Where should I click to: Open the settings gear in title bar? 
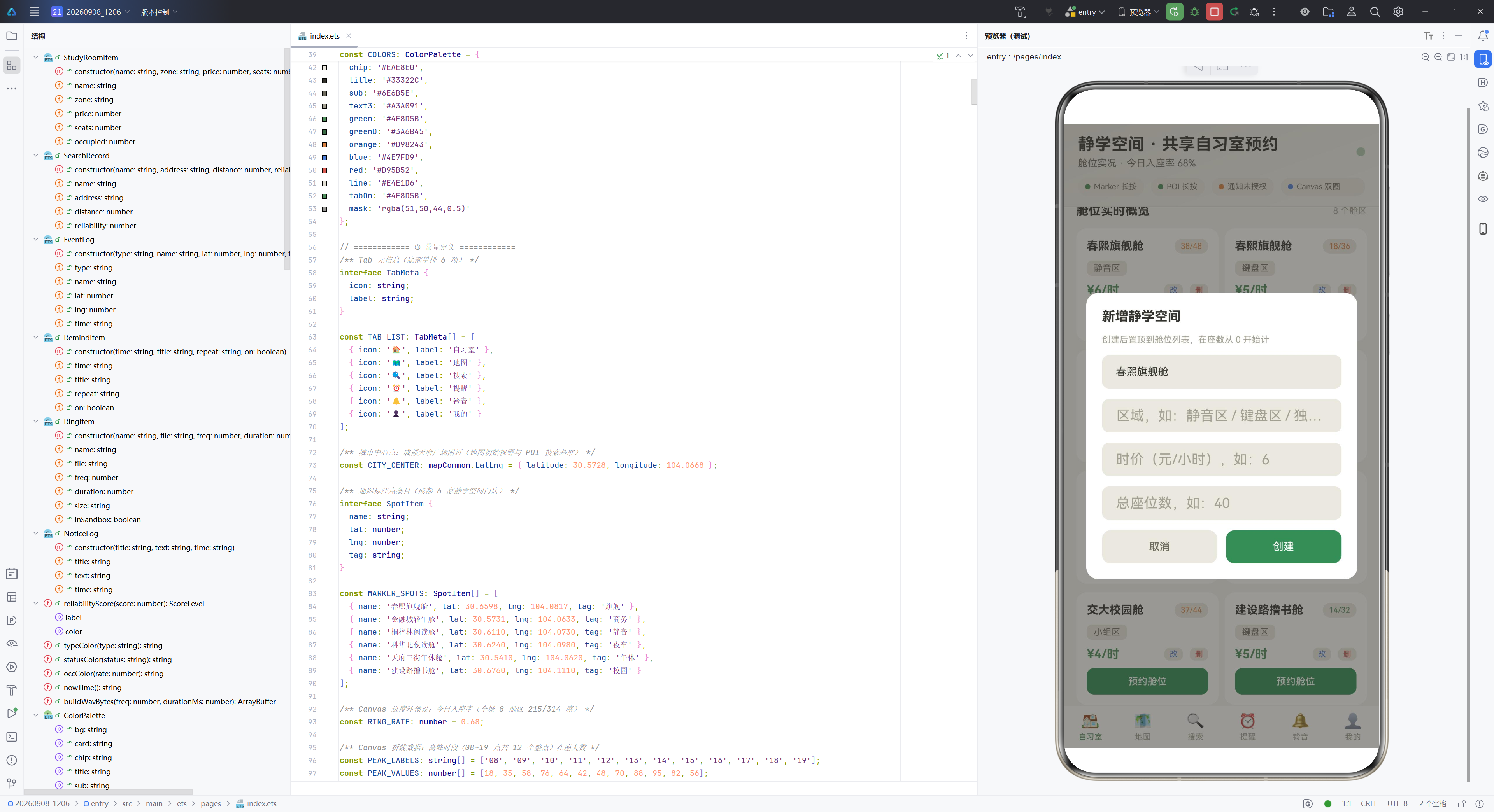pyautogui.click(x=1398, y=12)
